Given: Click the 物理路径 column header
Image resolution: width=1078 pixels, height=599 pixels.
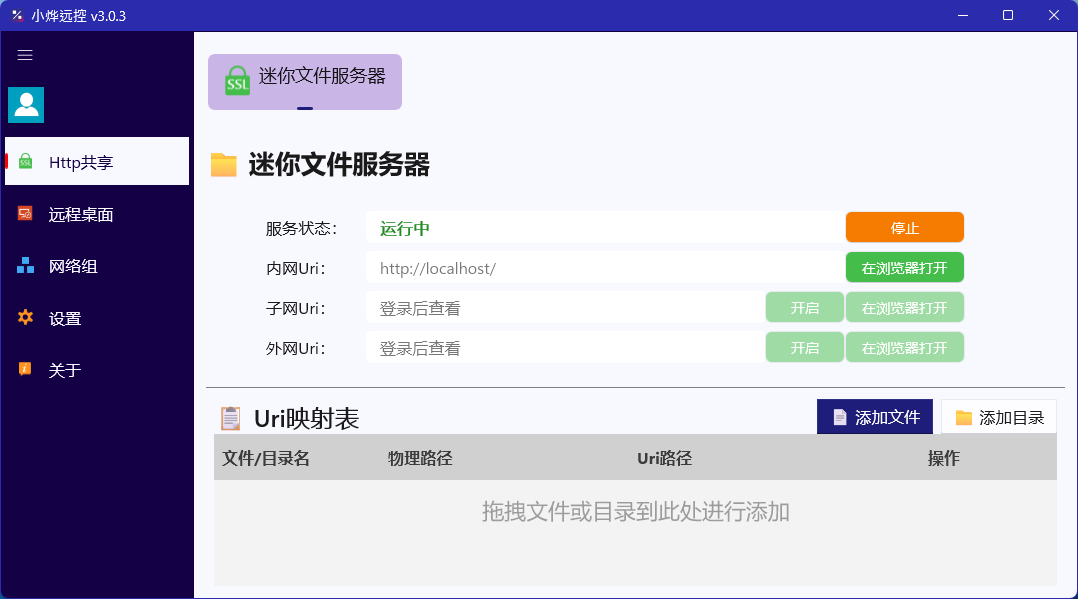Looking at the screenshot, I should coord(420,458).
